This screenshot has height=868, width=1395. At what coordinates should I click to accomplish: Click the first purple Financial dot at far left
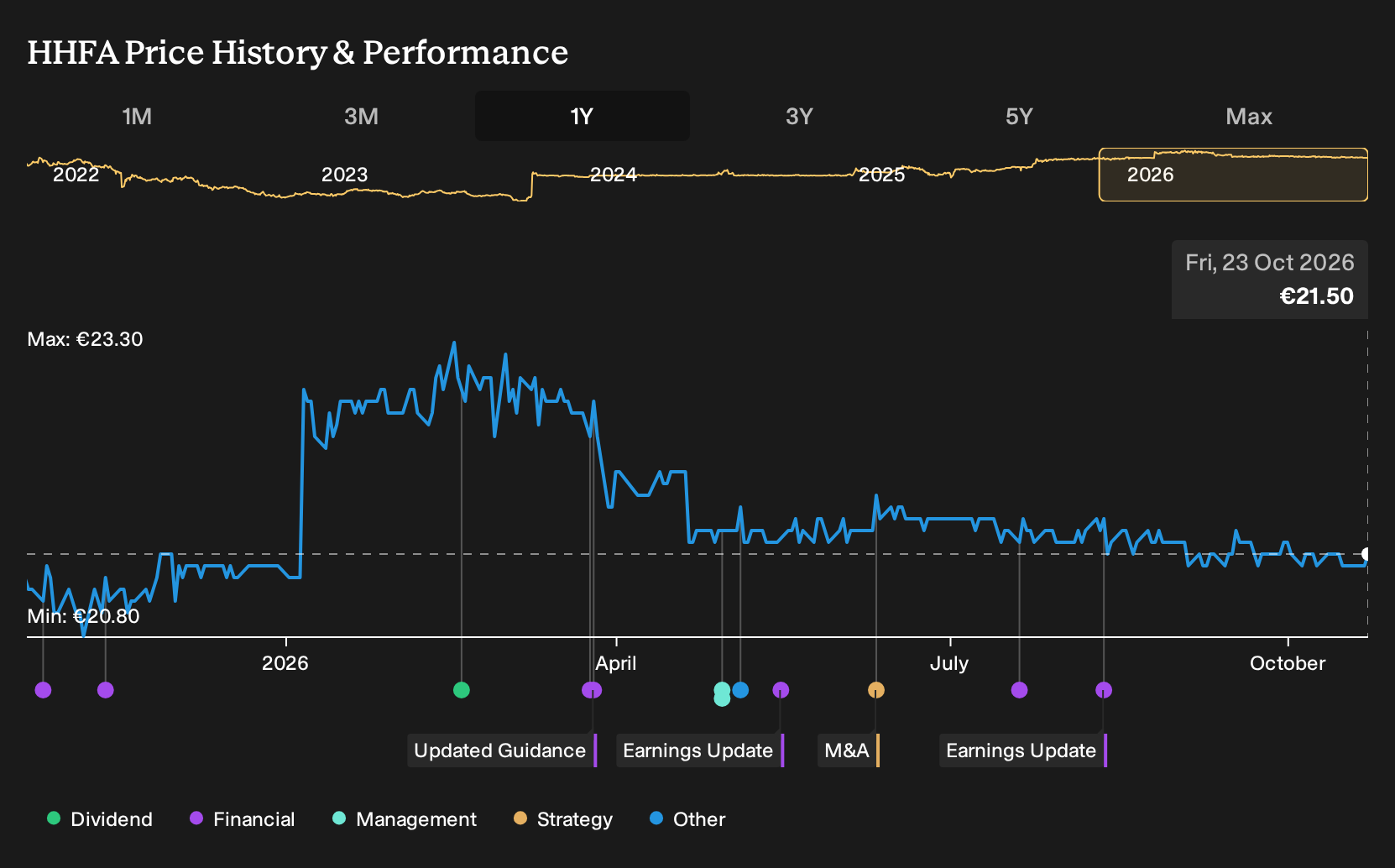(44, 690)
